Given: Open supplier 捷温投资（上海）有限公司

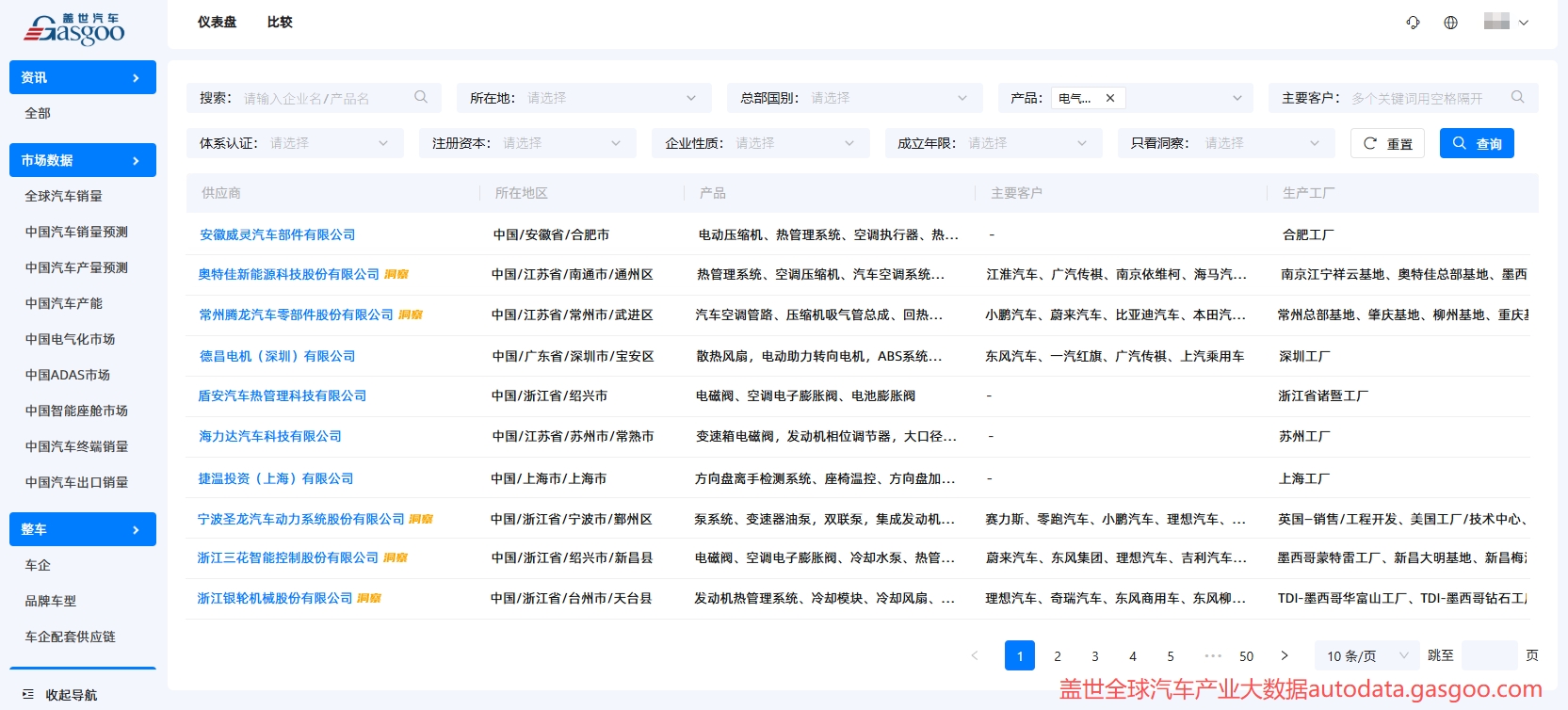Looking at the screenshot, I should coord(276,478).
